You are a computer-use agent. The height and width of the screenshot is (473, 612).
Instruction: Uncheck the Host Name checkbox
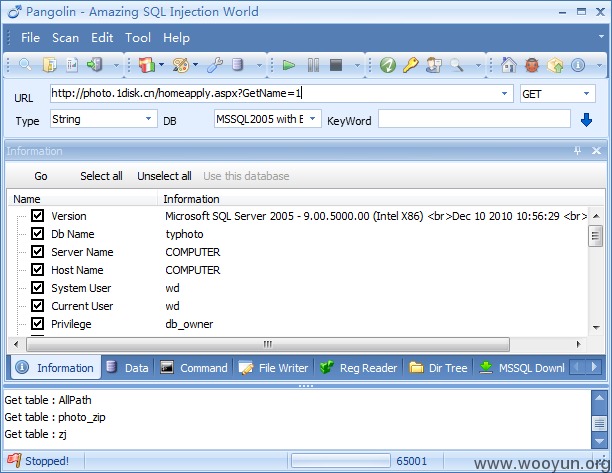point(37,269)
